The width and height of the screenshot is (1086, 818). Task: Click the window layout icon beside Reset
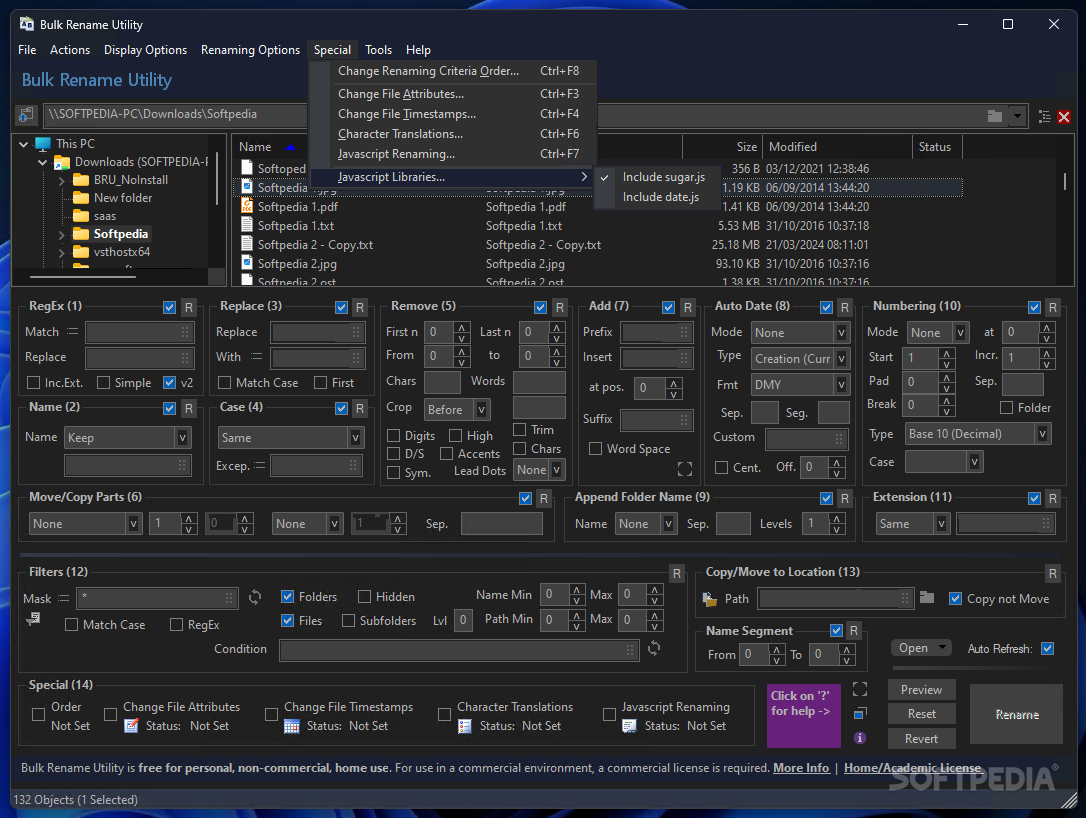coord(860,713)
